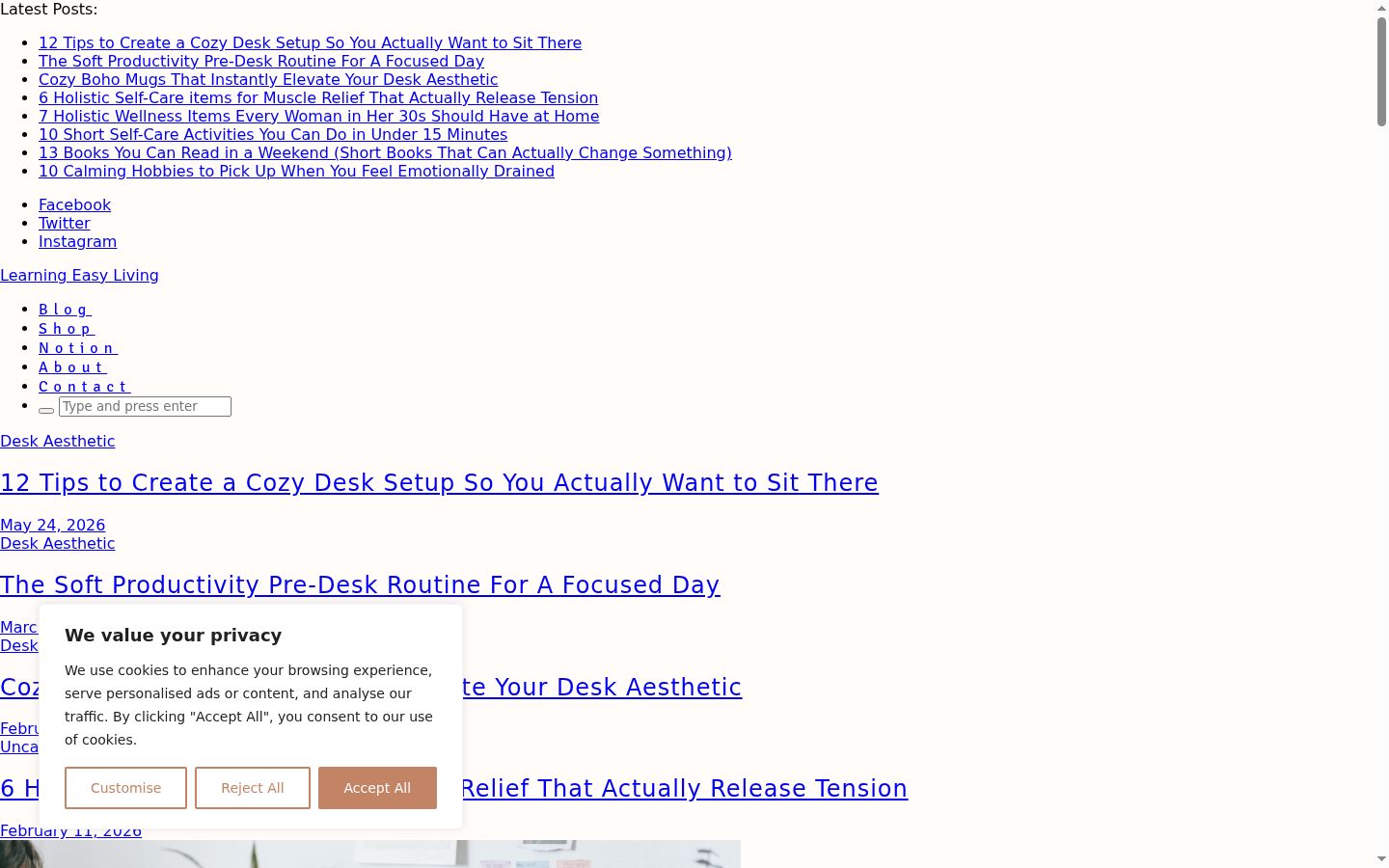This screenshot has width=1389, height=868.
Task: Click Accept All in the cookie banner
Action: pyautogui.click(x=377, y=788)
